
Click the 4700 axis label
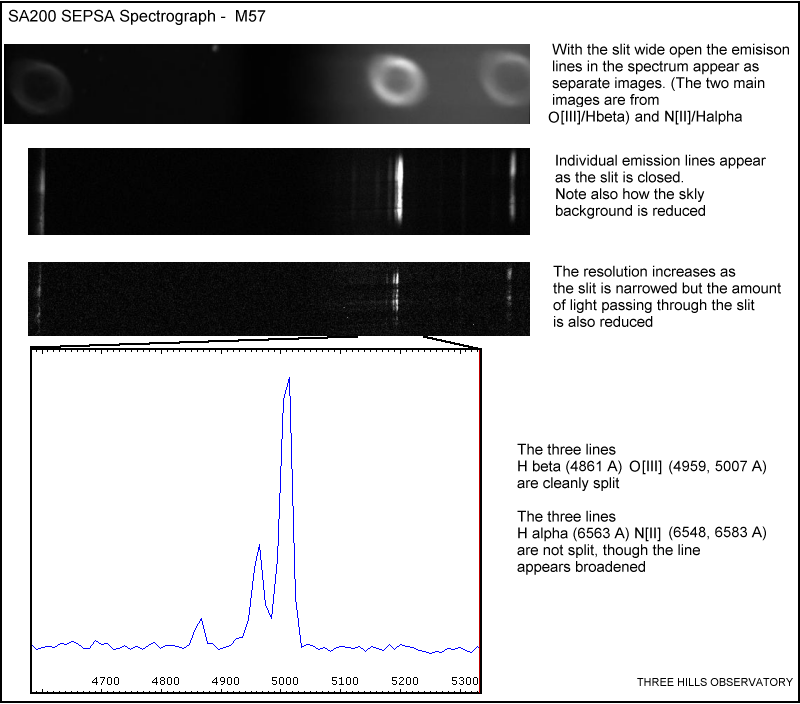[x=106, y=681]
